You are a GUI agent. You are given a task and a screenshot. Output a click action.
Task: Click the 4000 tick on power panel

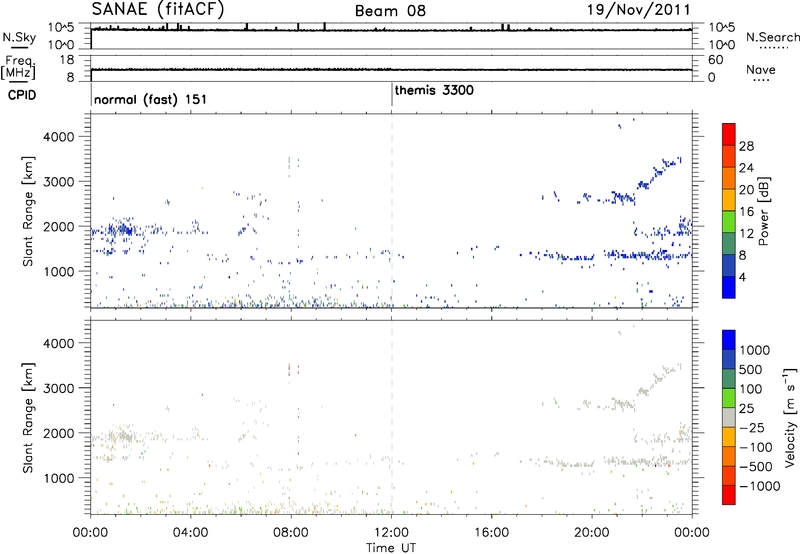pyautogui.click(x=59, y=137)
